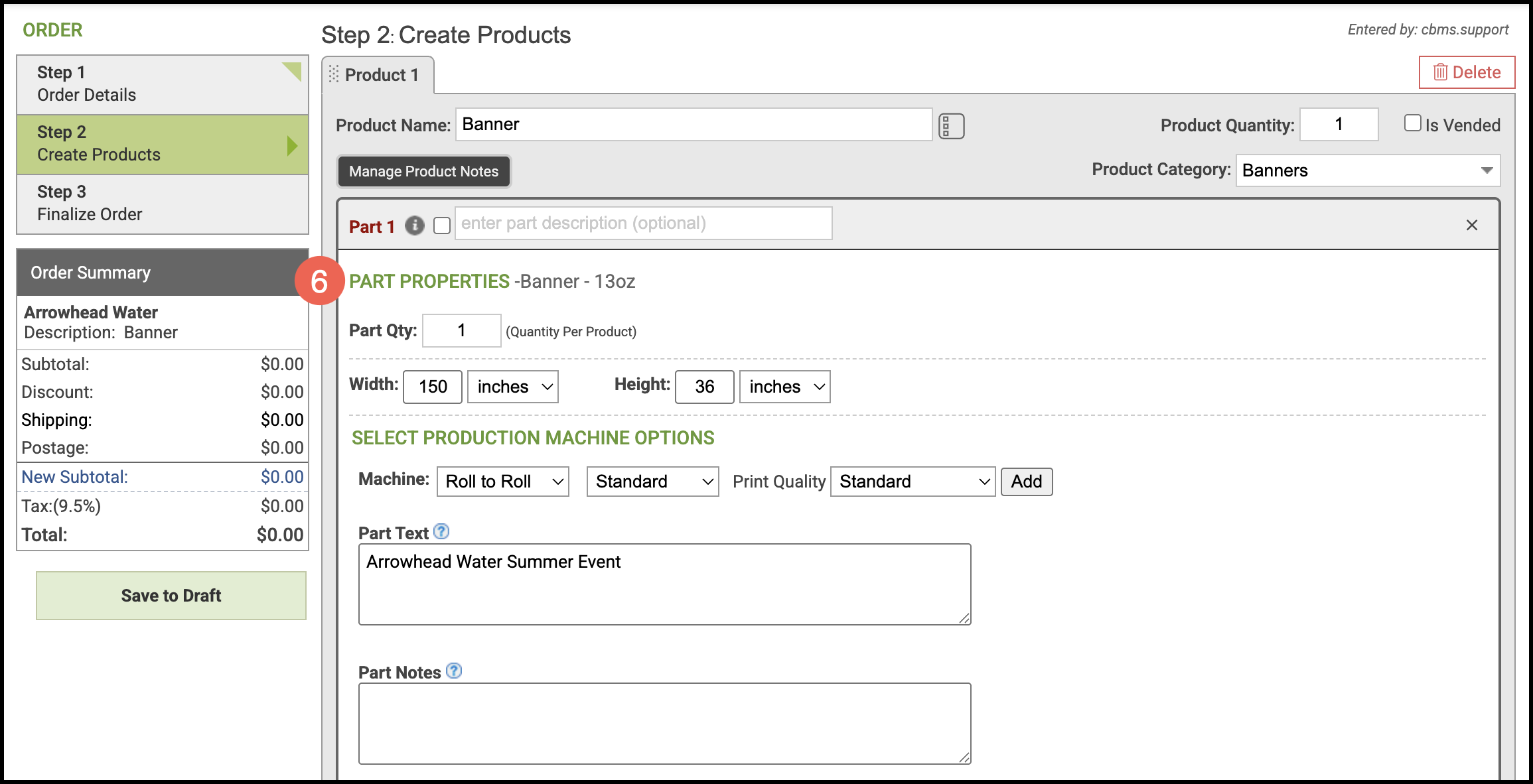Click the Product 1 tab drag handle

(x=334, y=74)
